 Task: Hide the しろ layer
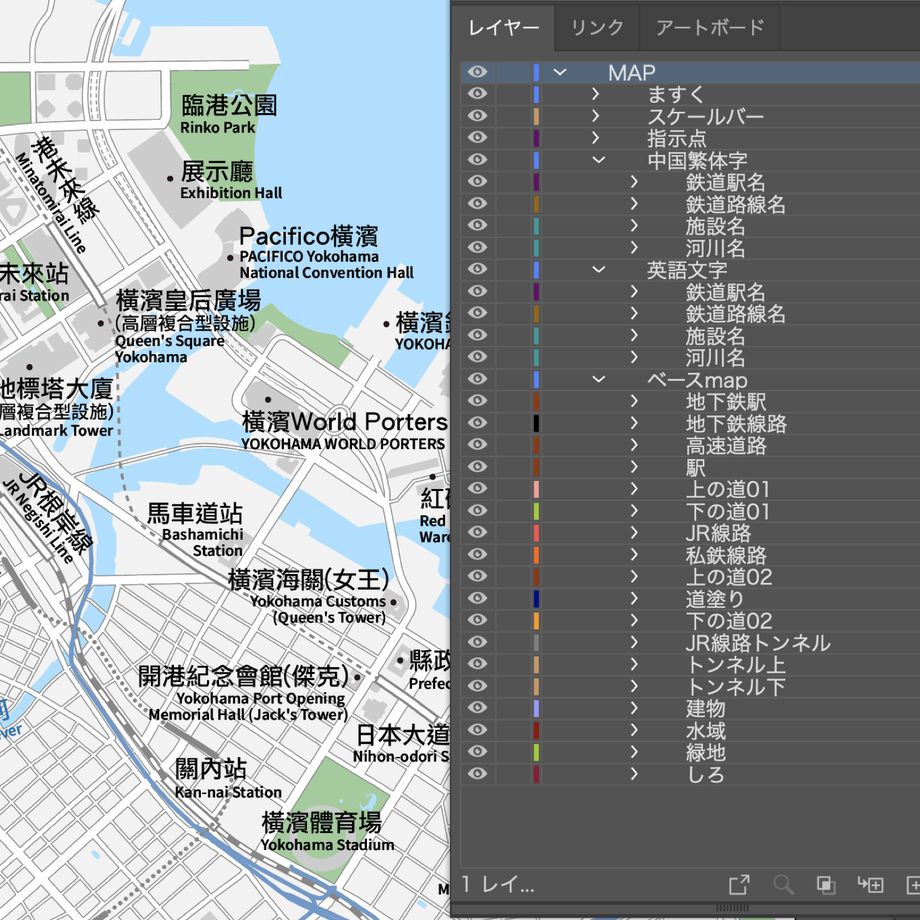478,773
